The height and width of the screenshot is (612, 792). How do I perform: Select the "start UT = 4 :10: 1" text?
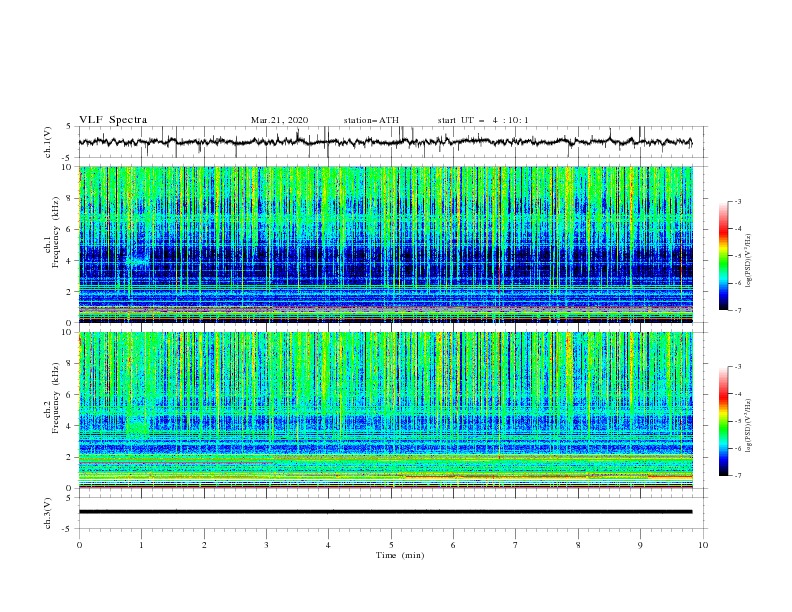click(483, 120)
